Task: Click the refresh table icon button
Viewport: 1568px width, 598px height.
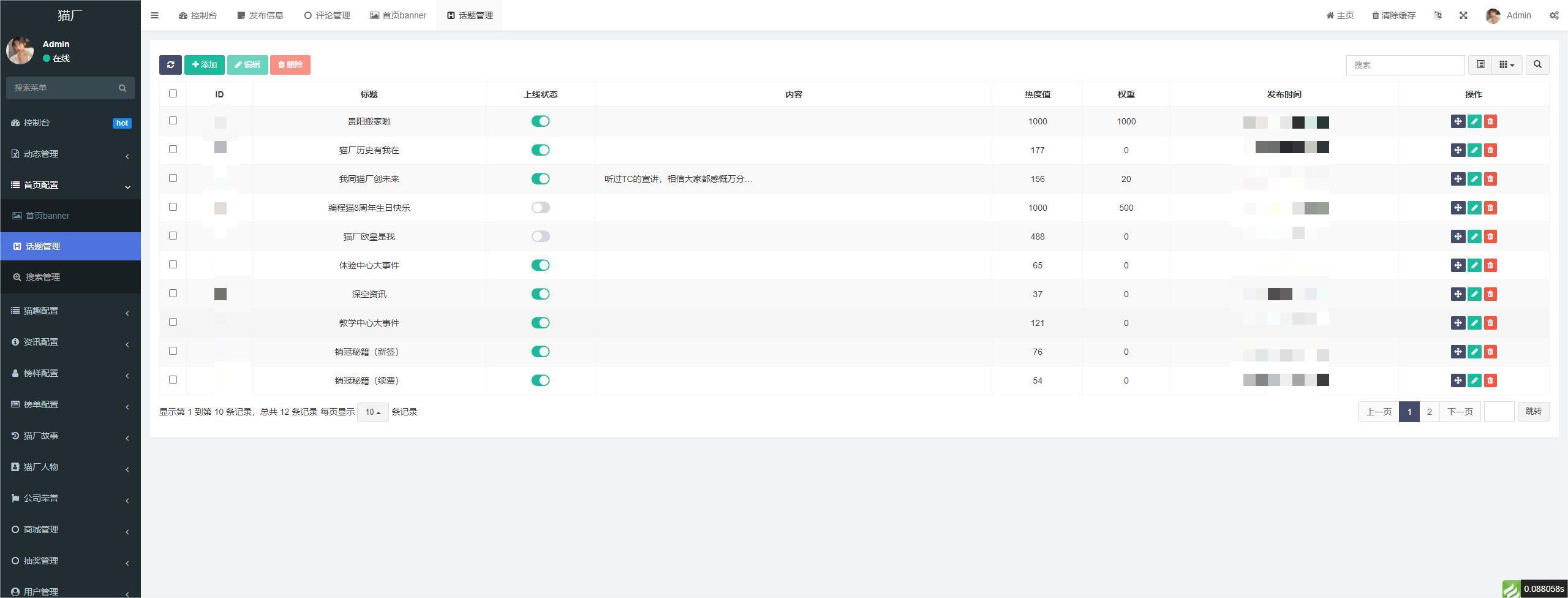Action: 170,65
